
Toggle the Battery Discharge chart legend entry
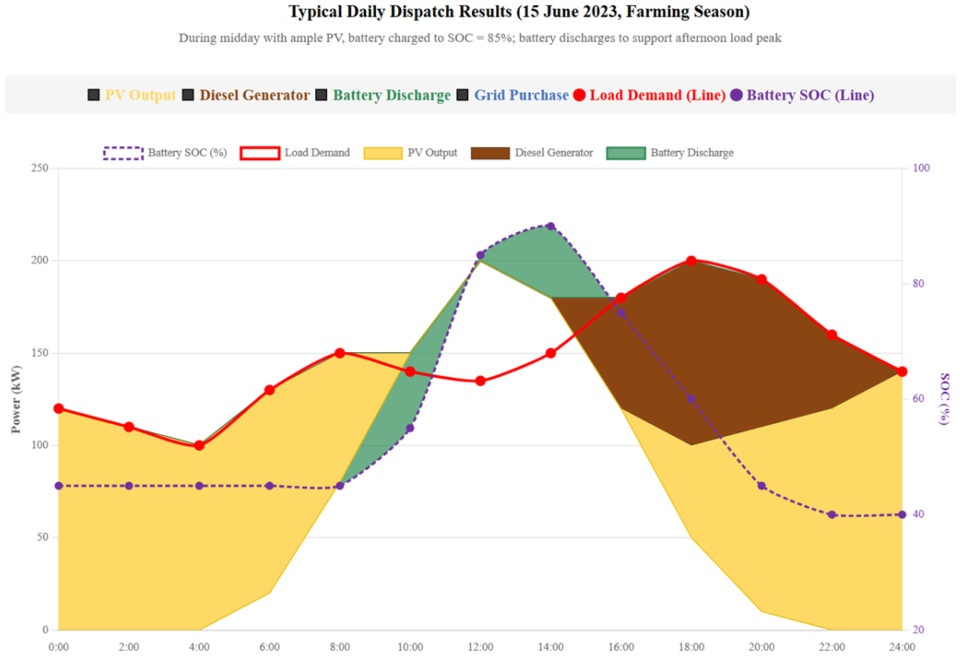pos(670,152)
